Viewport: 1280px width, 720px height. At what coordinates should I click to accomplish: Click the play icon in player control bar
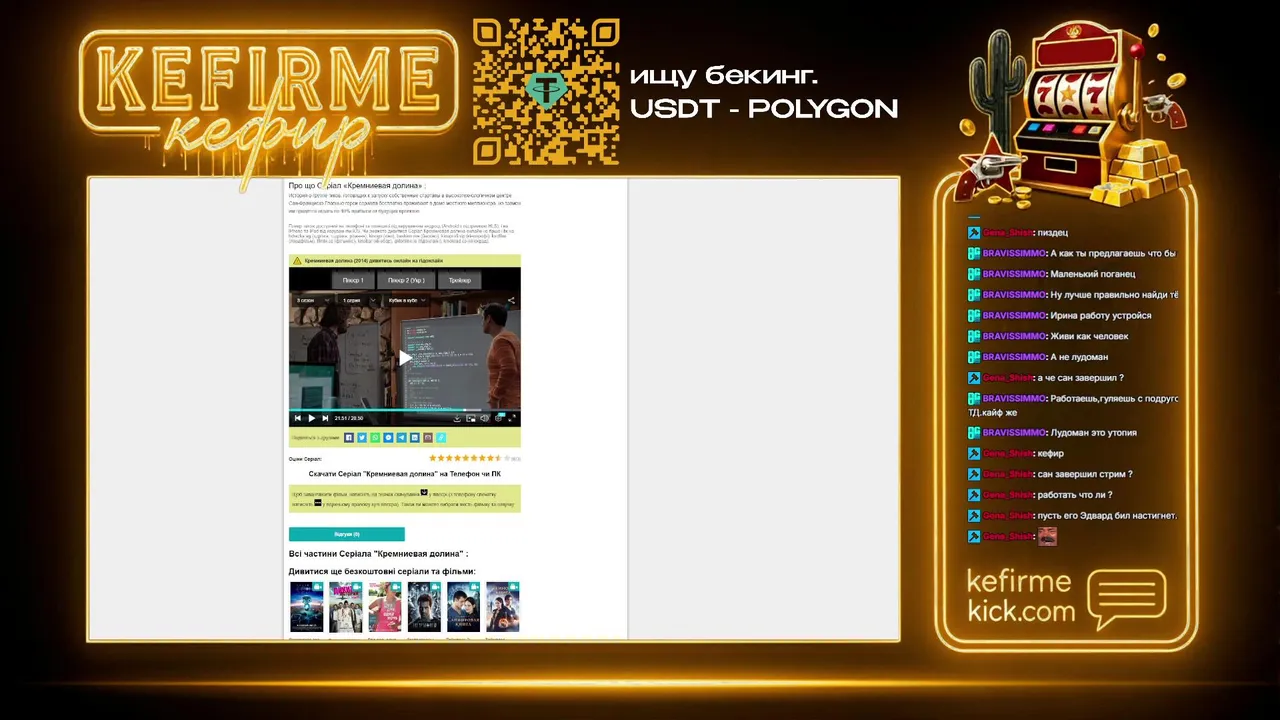pos(312,418)
